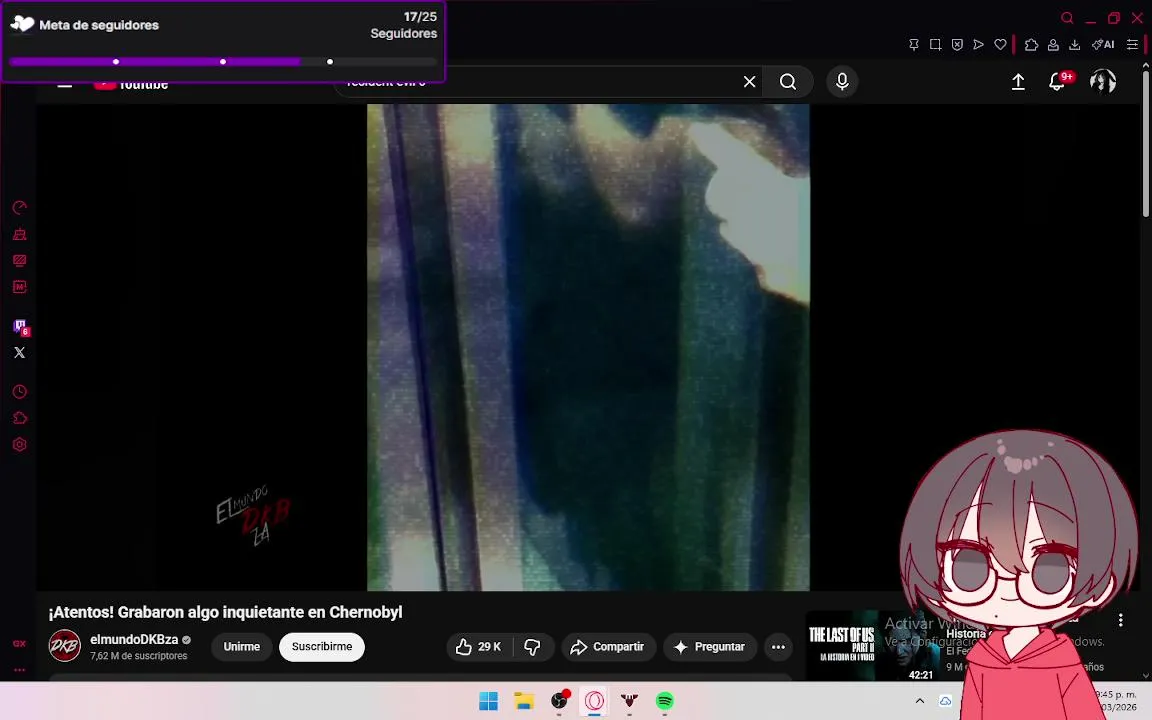Click the Compartir share button

pos(608,647)
